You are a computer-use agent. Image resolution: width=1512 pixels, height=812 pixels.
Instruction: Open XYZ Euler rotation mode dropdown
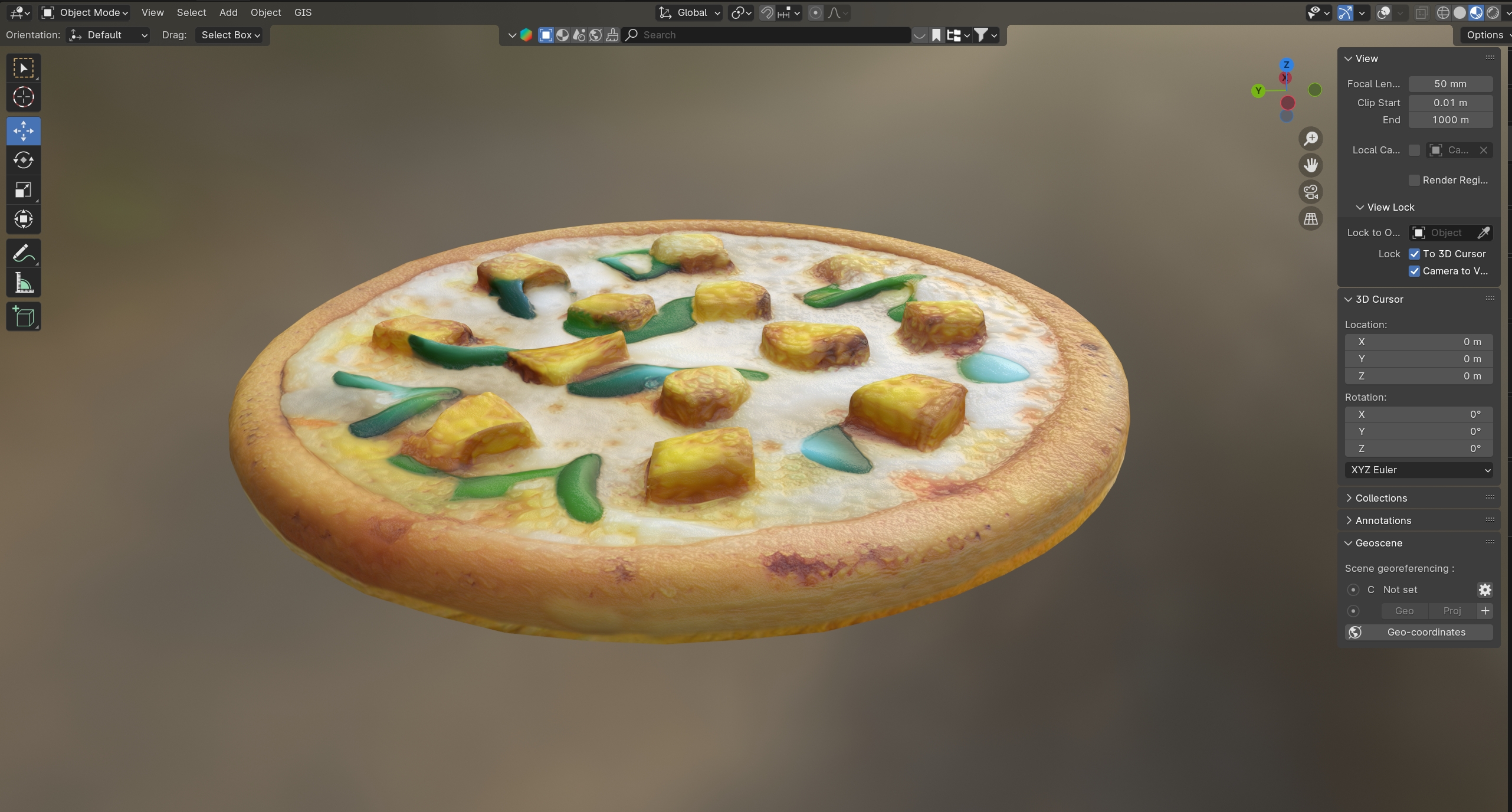point(1419,470)
